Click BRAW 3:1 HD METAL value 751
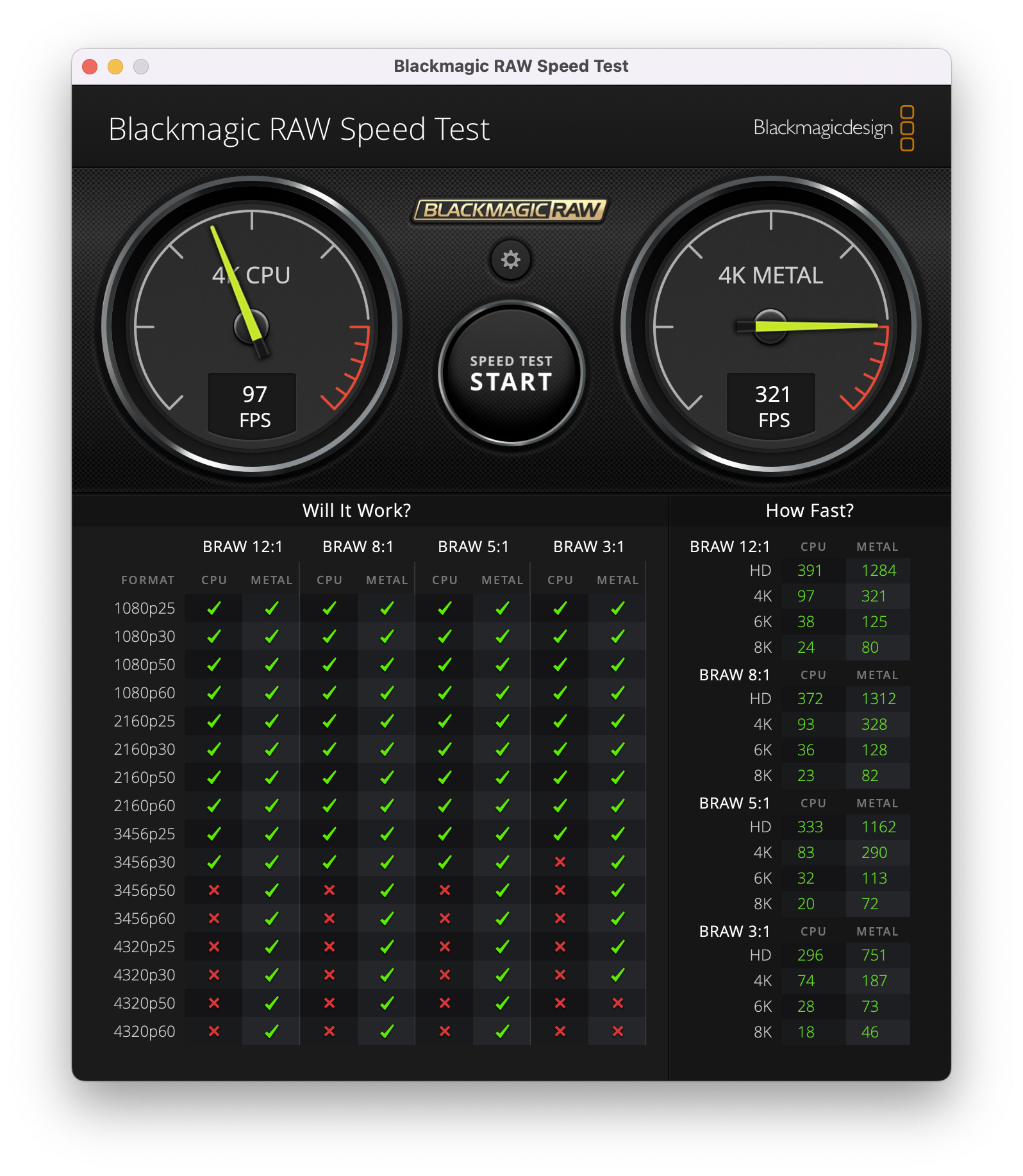1023x1176 pixels. click(x=874, y=955)
